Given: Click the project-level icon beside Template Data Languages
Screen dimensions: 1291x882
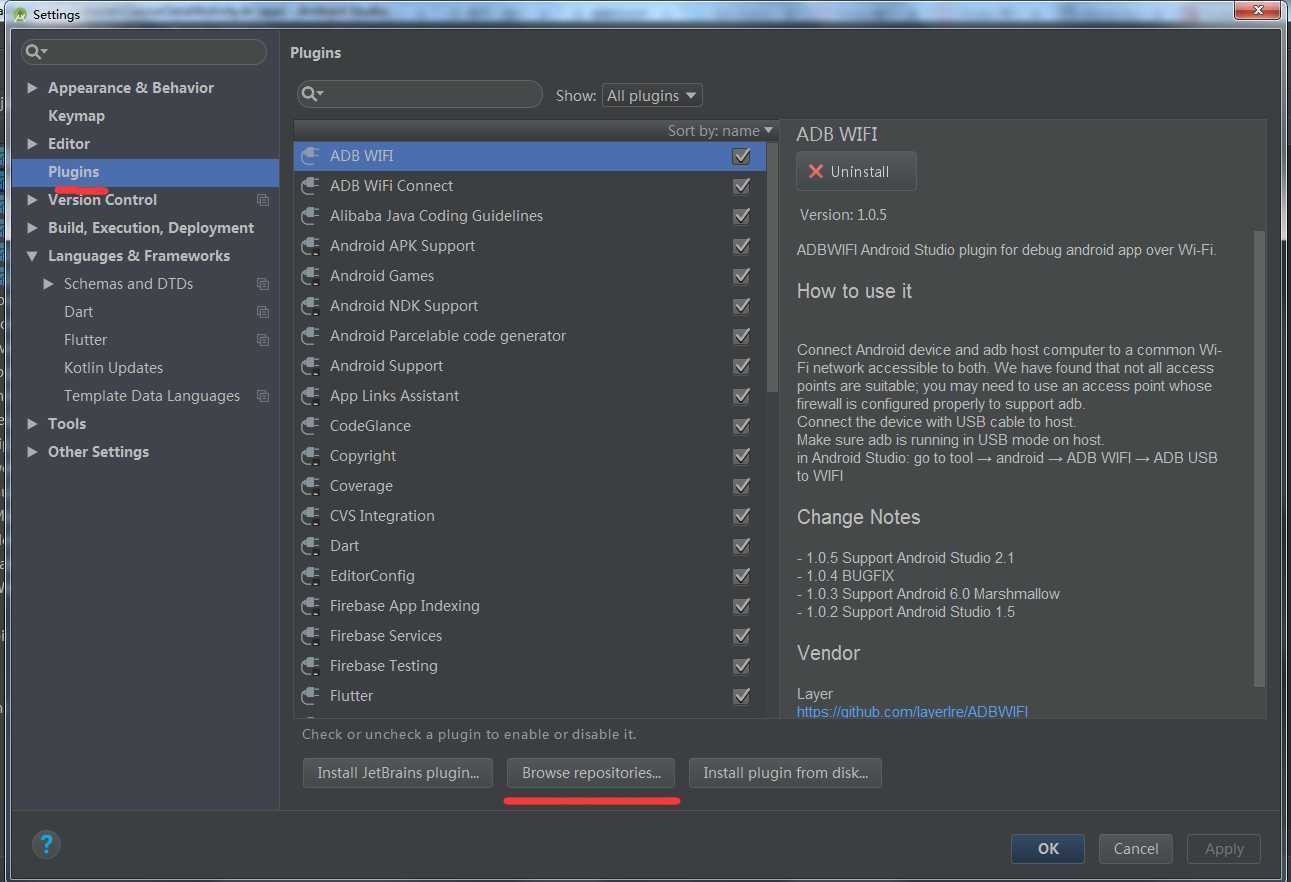Looking at the screenshot, I should click(x=263, y=396).
